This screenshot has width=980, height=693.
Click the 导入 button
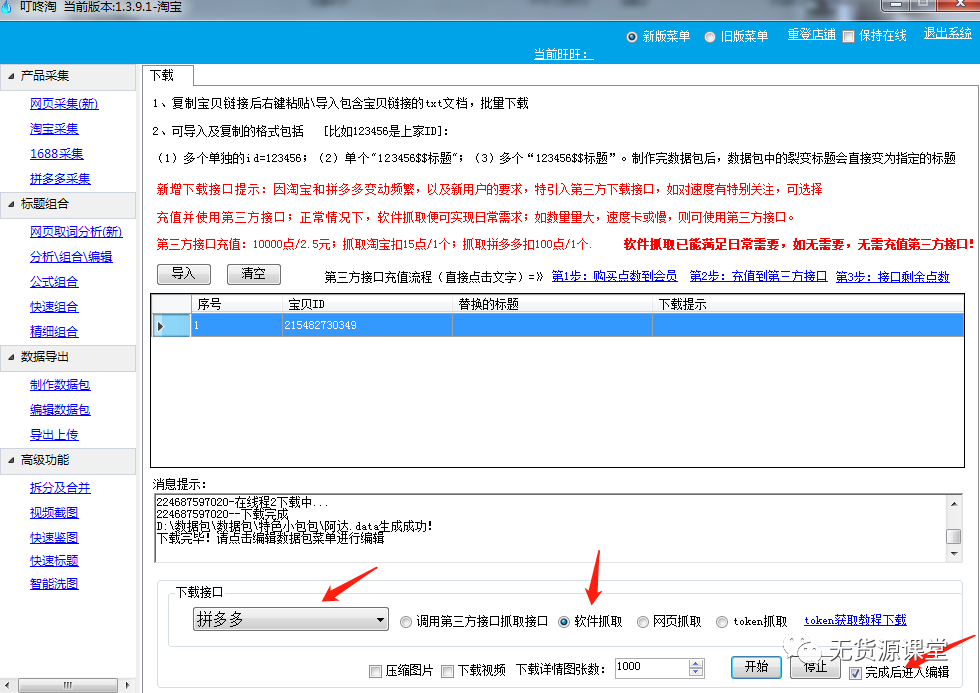coord(184,274)
